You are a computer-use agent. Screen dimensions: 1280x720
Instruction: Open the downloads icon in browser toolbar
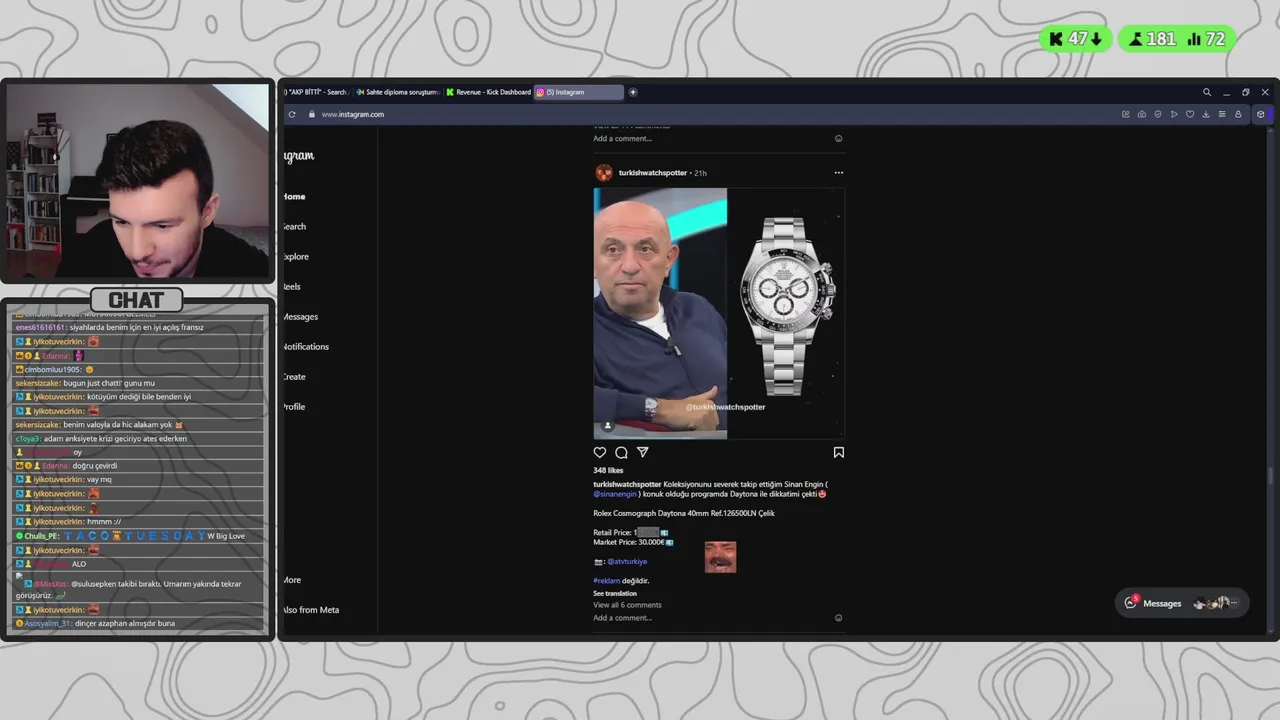(1206, 114)
